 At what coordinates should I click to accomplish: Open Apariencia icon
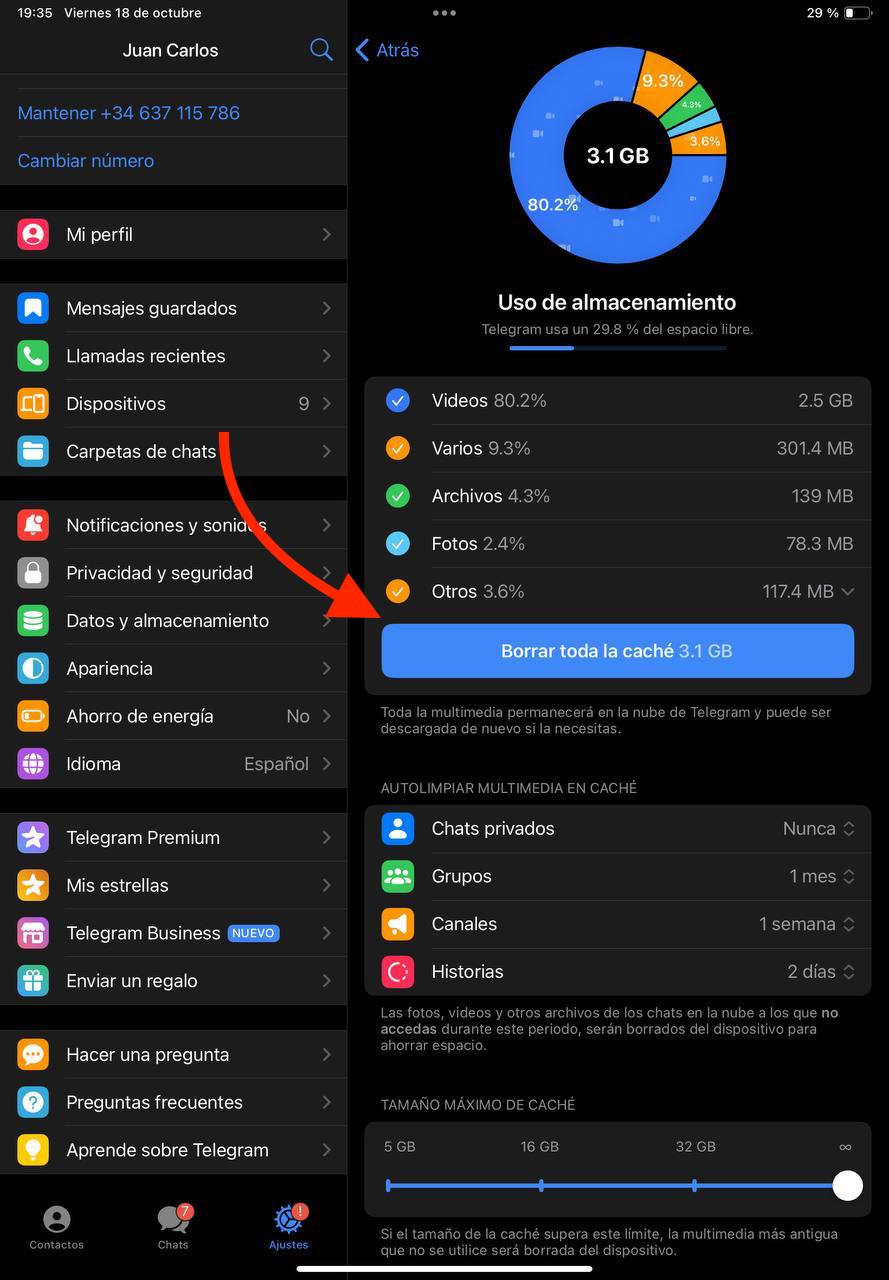[33, 668]
